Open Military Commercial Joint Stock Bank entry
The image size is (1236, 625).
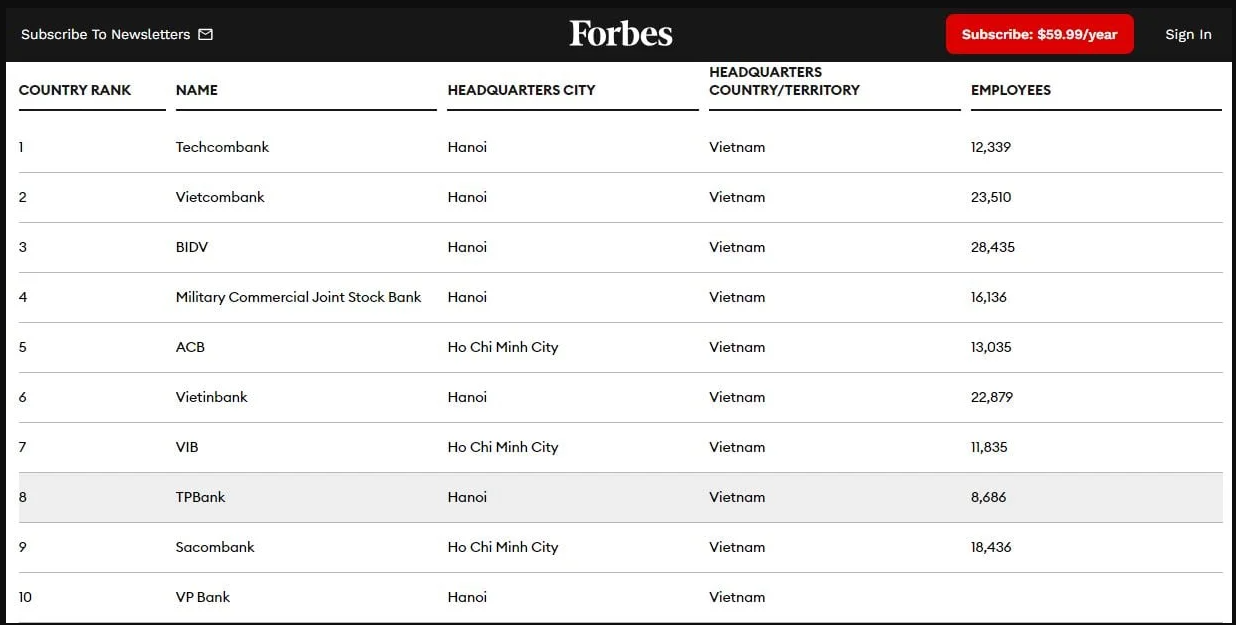click(x=298, y=297)
